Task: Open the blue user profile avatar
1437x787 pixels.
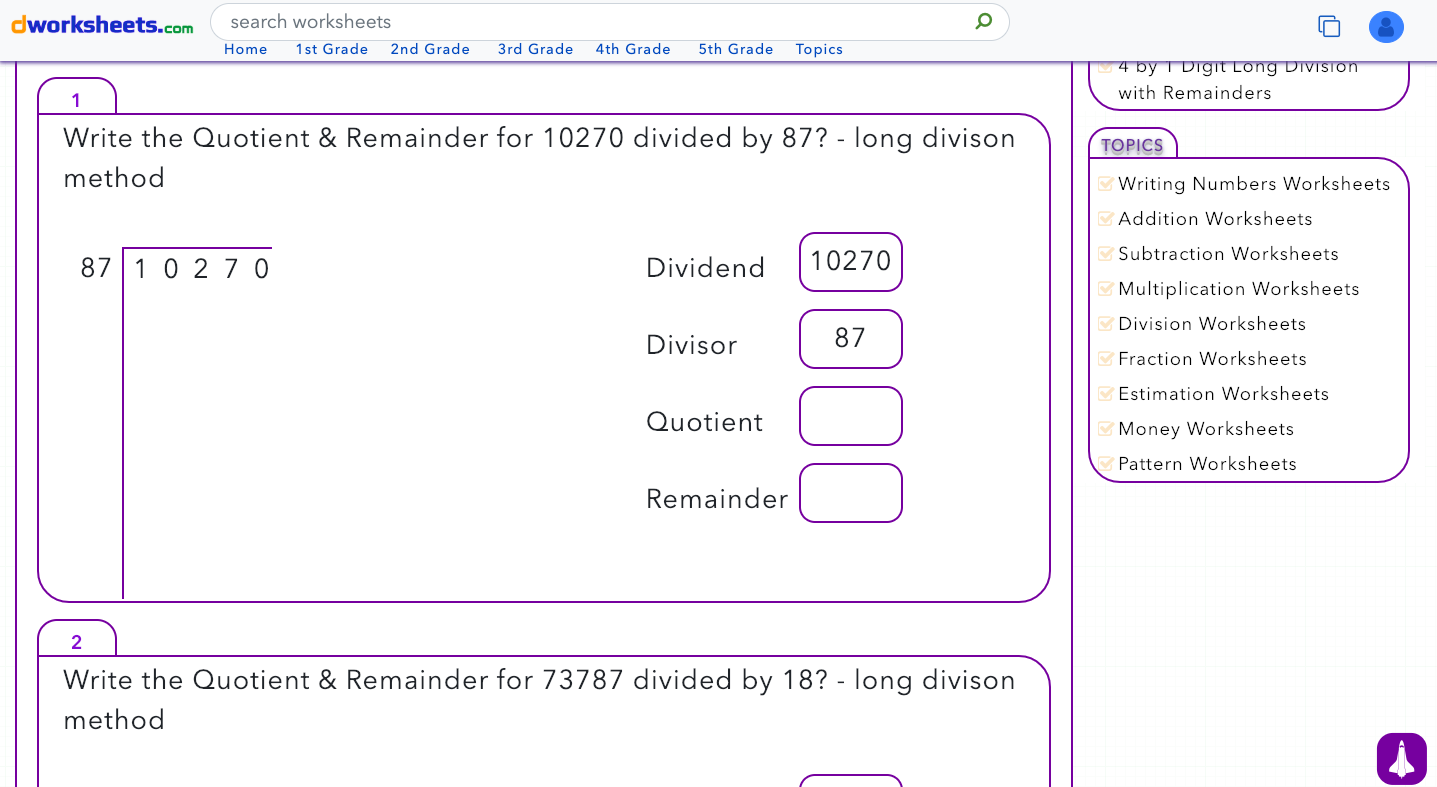Action: pyautogui.click(x=1386, y=27)
